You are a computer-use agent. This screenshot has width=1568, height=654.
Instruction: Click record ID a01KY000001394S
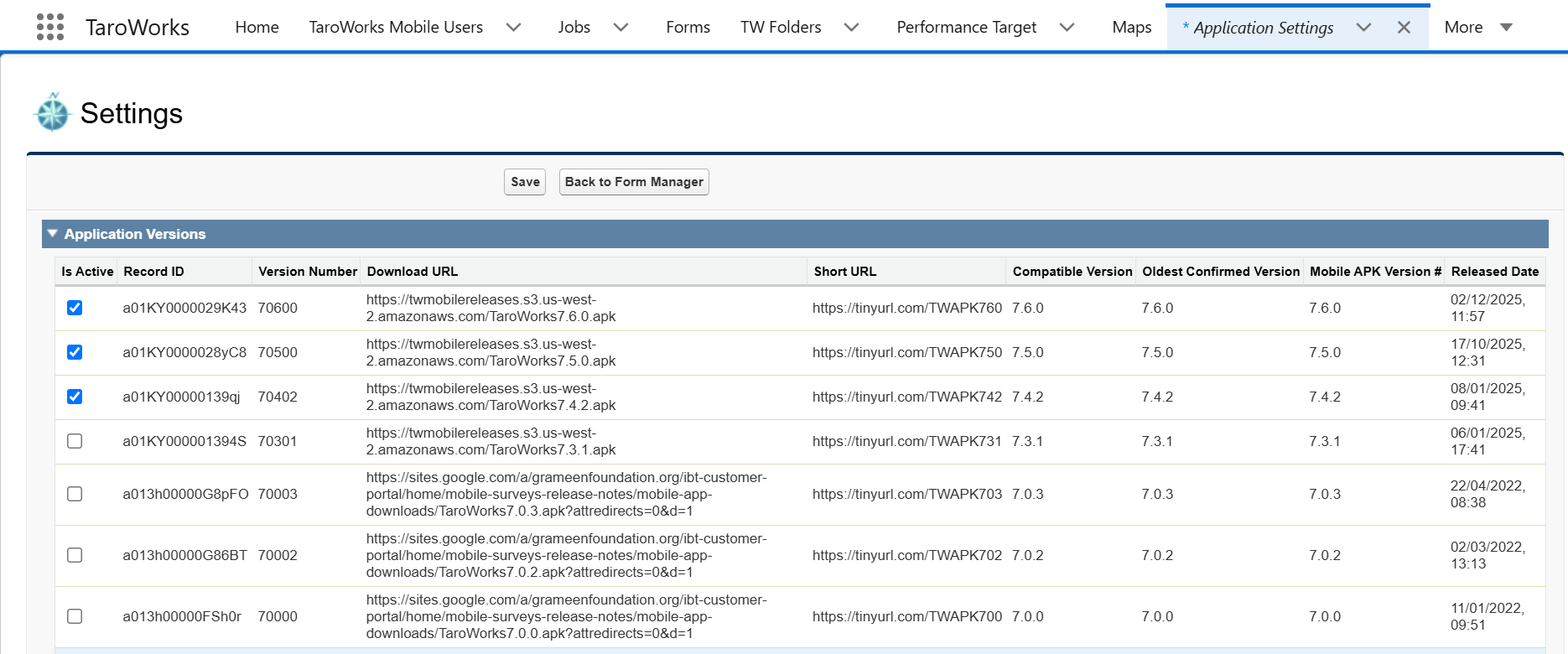184,441
